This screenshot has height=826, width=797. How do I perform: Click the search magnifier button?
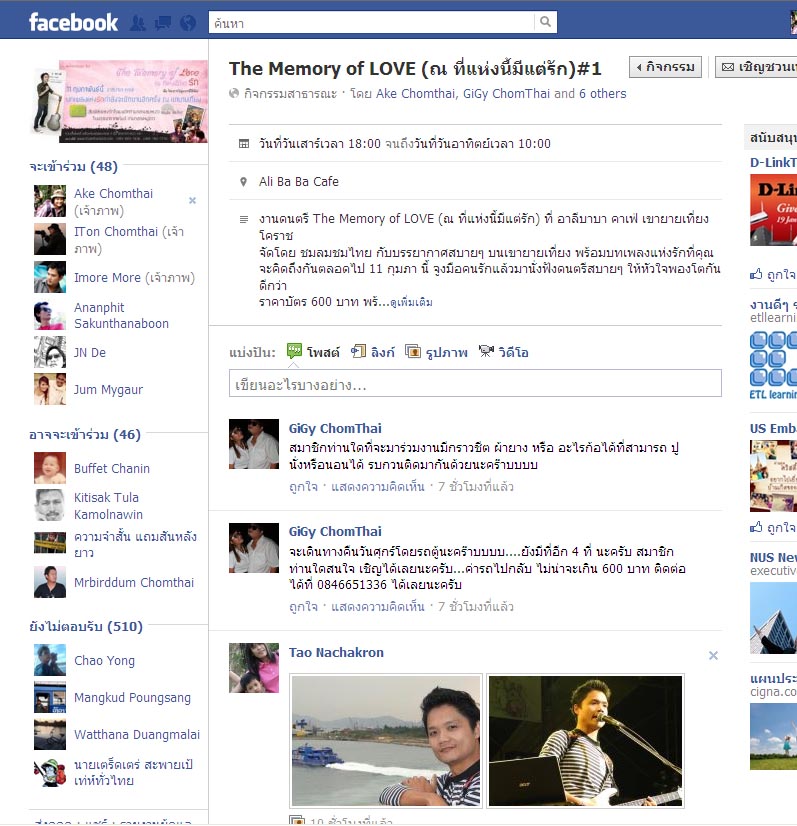coord(545,22)
